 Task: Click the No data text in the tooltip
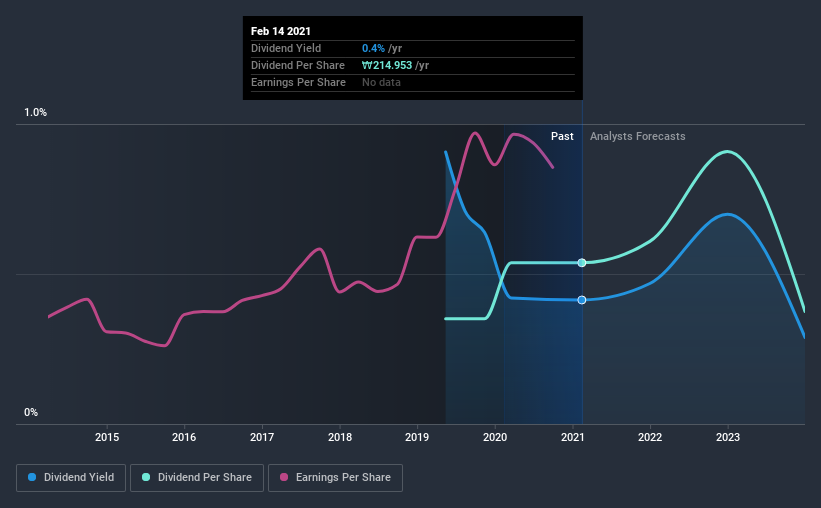click(x=381, y=82)
